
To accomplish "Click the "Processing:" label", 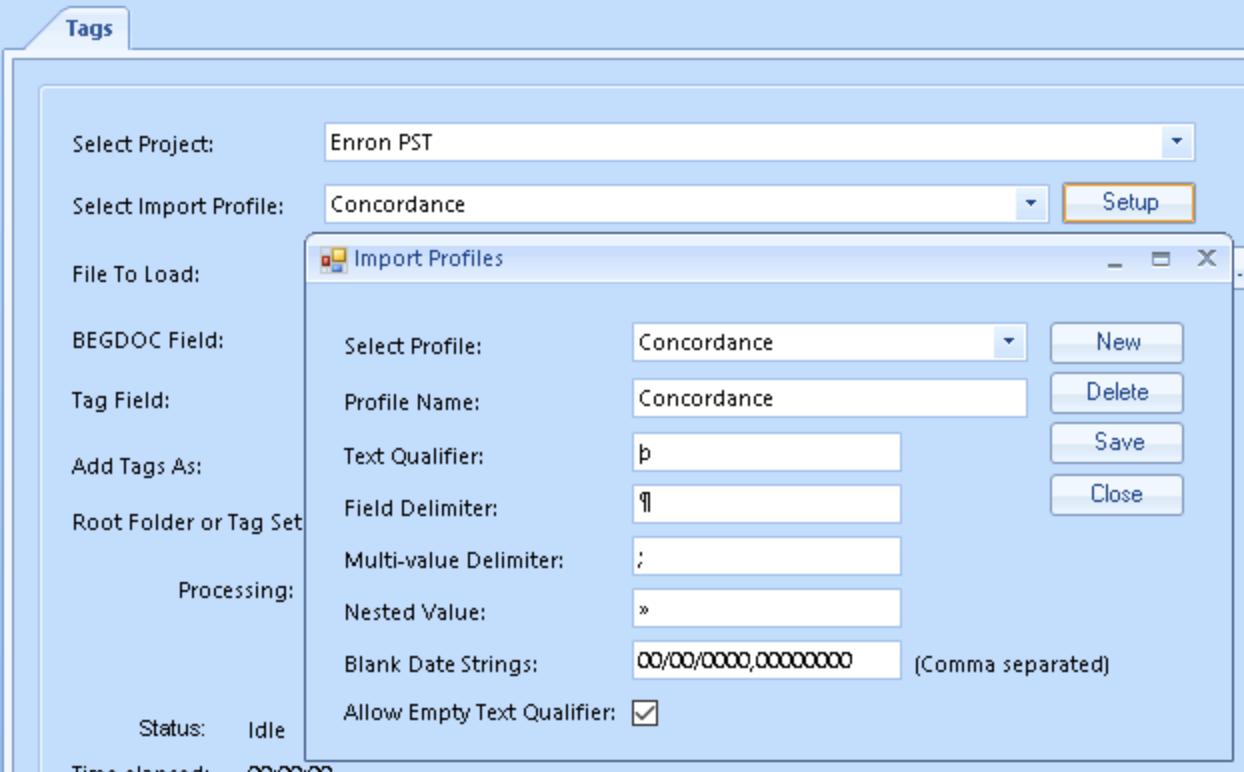I will pyautogui.click(x=236, y=590).
